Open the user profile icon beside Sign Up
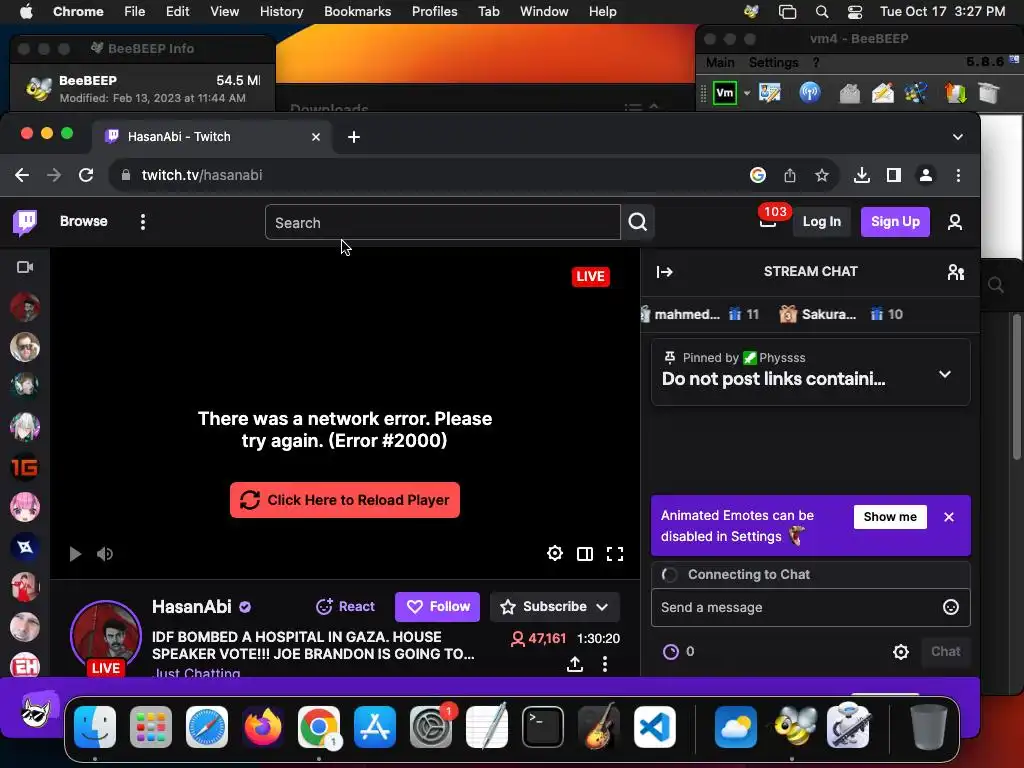The width and height of the screenshot is (1024, 768). 955,222
